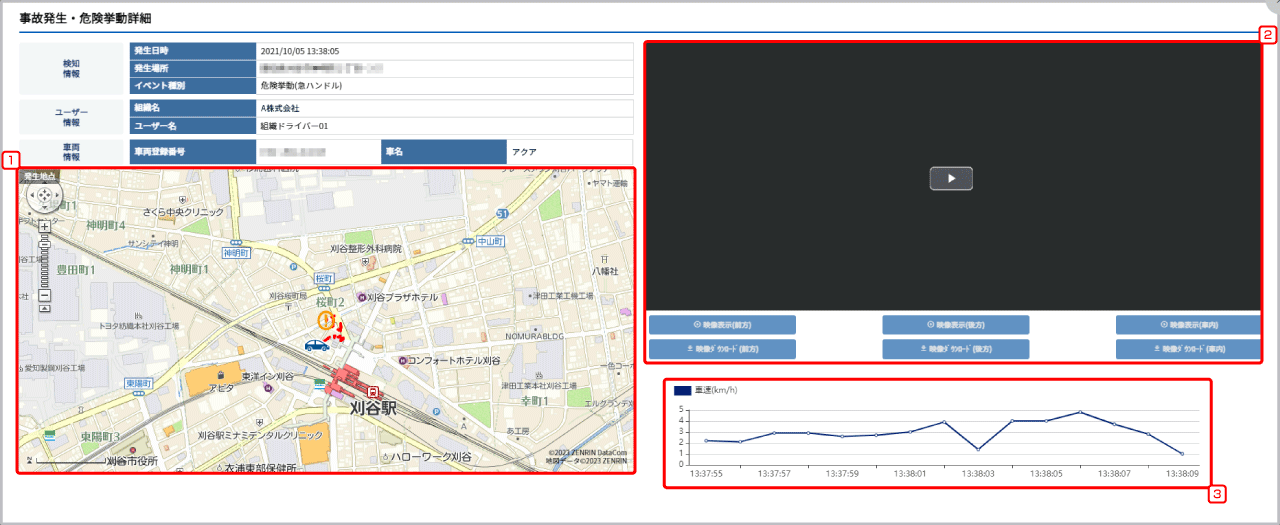1280x525 pixels.
Task: Click the 刈谷駅 station icon
Action: [x=373, y=391]
